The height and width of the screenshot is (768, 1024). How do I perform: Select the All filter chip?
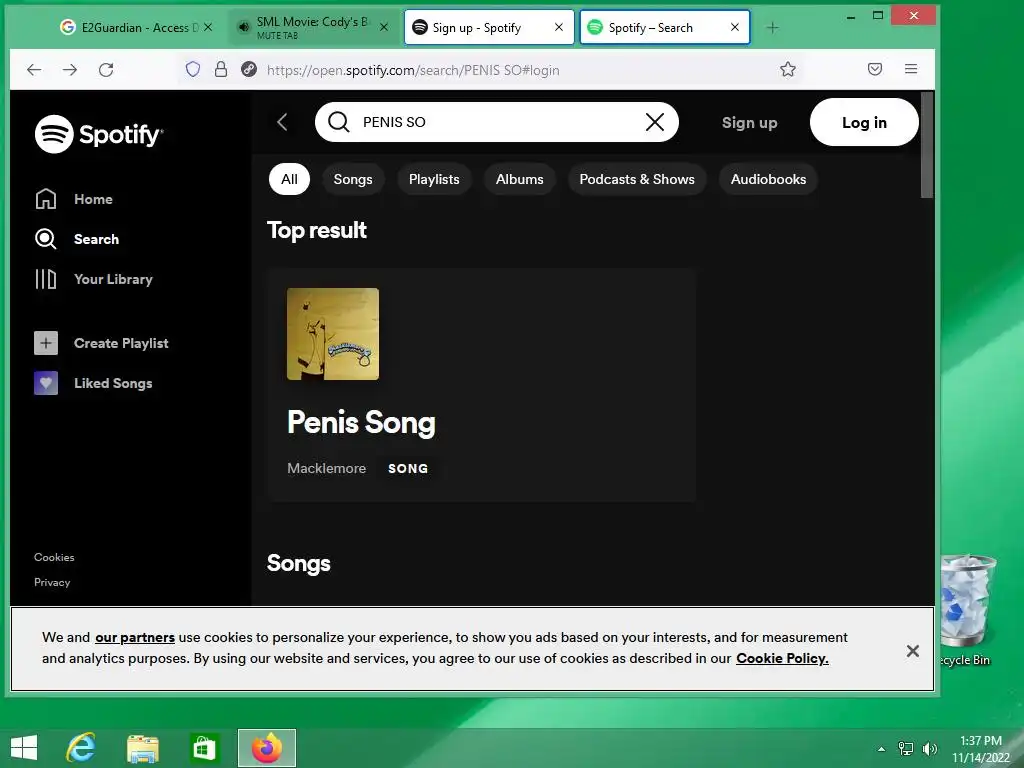click(x=289, y=179)
